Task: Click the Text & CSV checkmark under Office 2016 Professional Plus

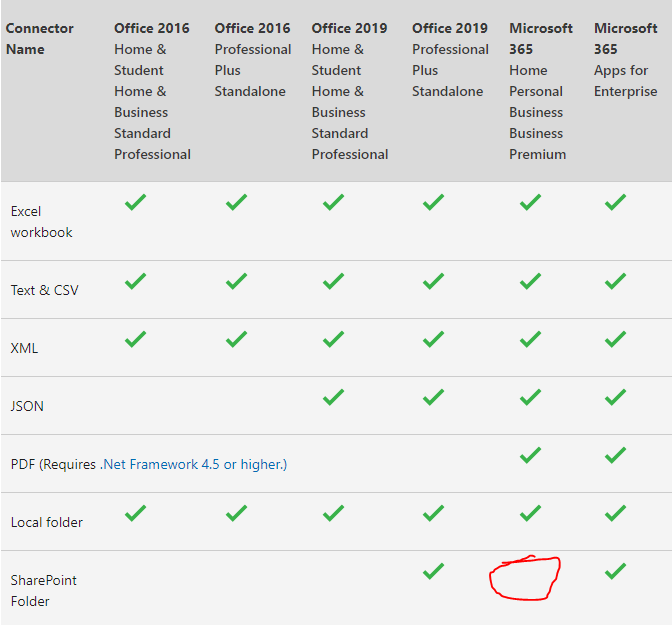Action: click(237, 281)
